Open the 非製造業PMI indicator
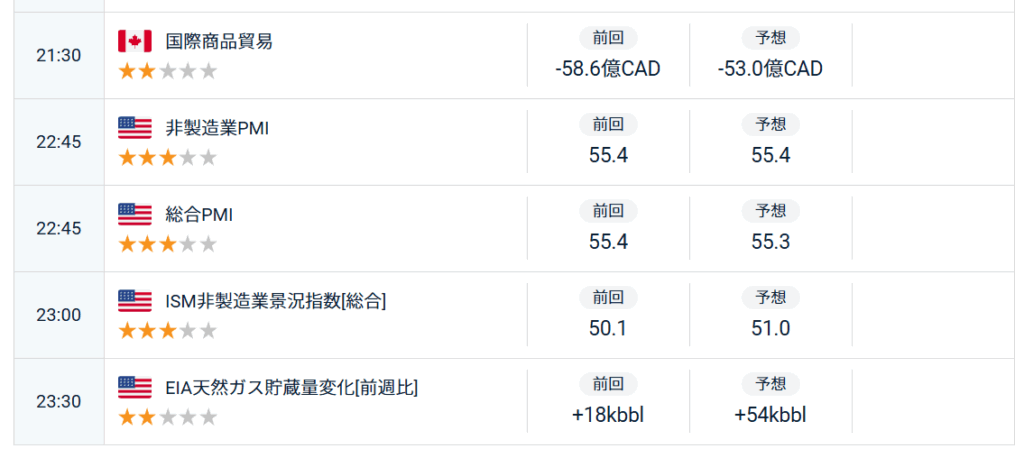 tap(217, 128)
